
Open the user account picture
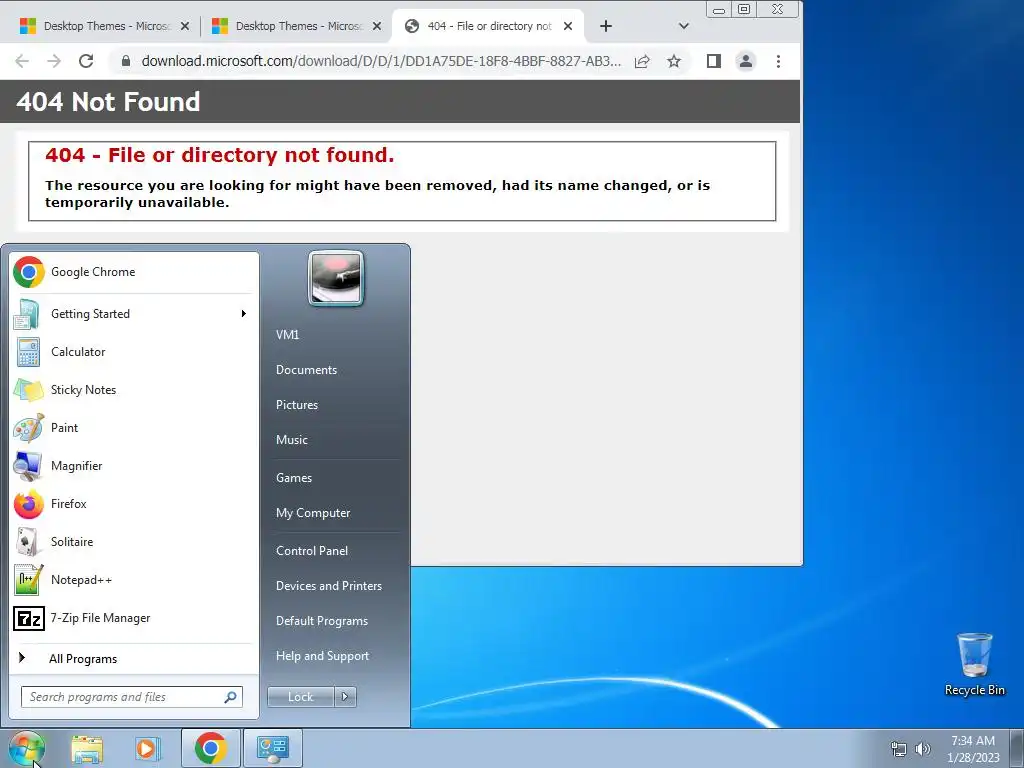point(336,278)
